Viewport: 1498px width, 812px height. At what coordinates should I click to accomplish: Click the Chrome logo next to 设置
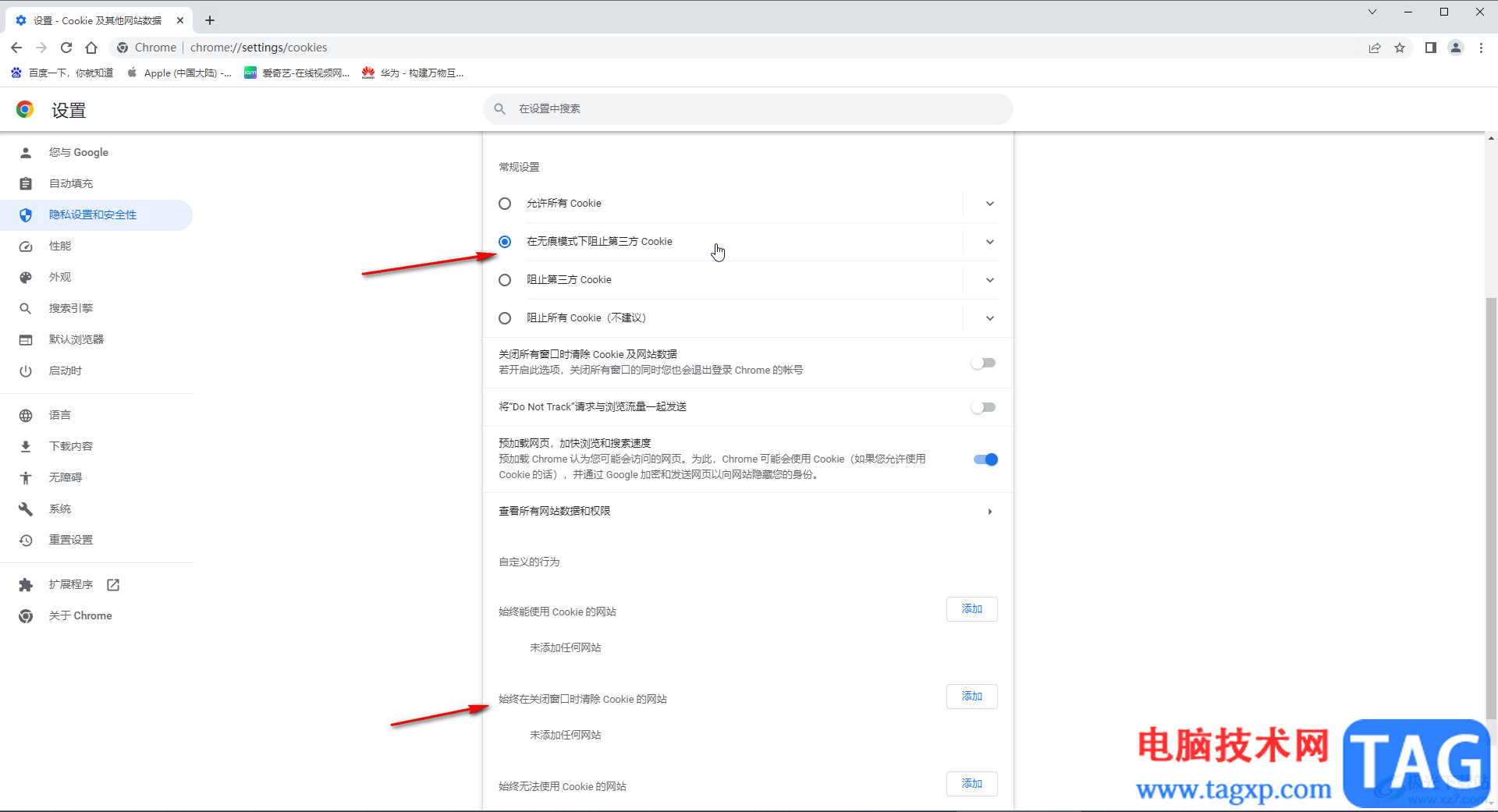tap(25, 110)
